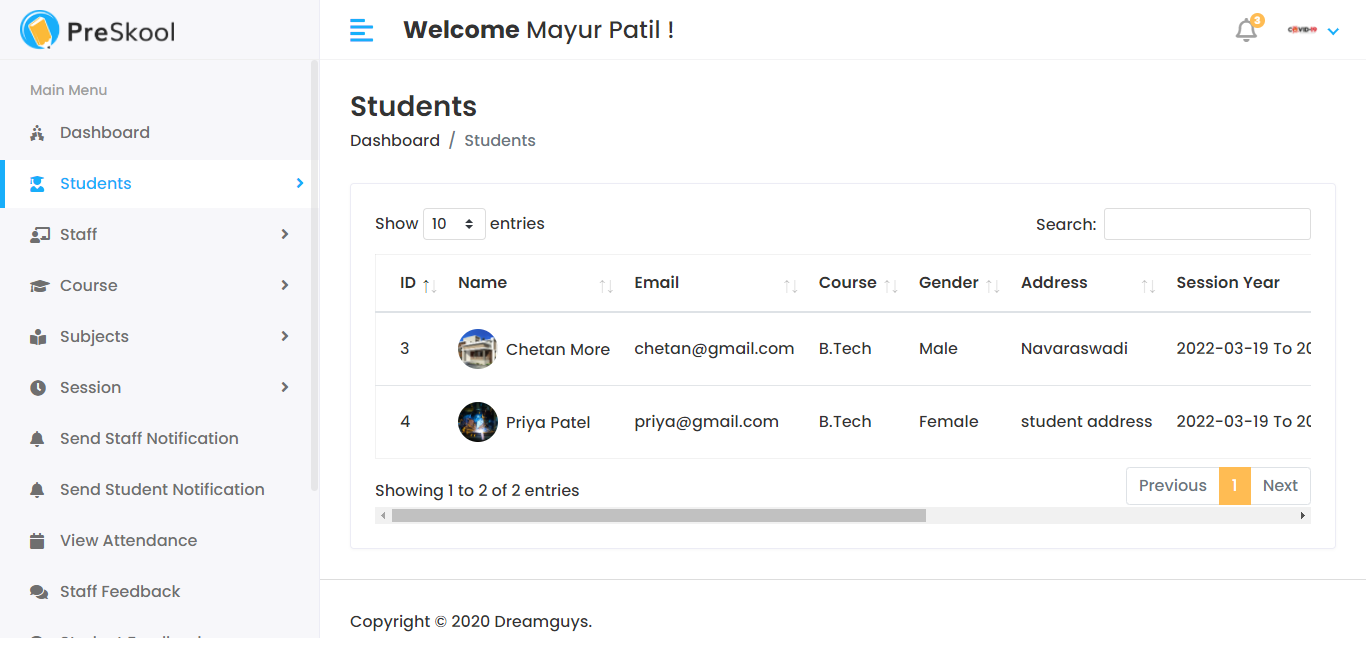Viewport: 1366px width, 664px height.
Task: Click inside the Search field
Action: click(x=1207, y=223)
